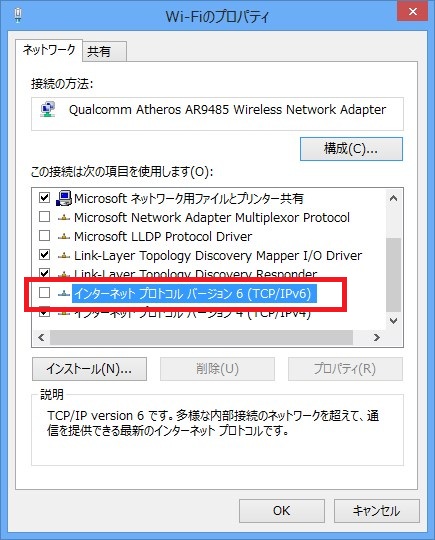Click the horizontal scrollbar thumb

click(201, 337)
